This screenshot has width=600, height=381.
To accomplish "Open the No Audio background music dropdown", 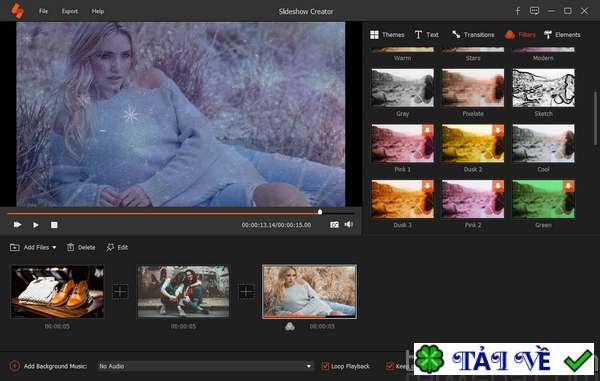I will click(x=205, y=366).
